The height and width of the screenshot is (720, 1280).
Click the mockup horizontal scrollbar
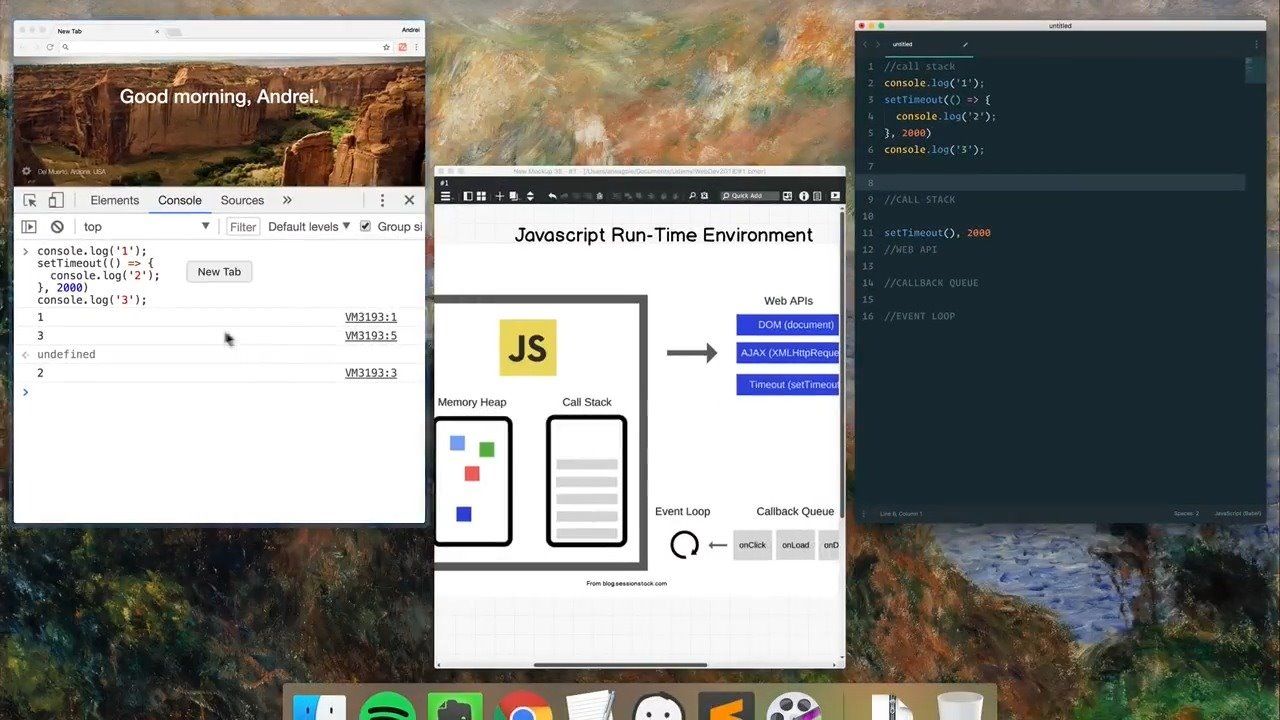coord(620,665)
